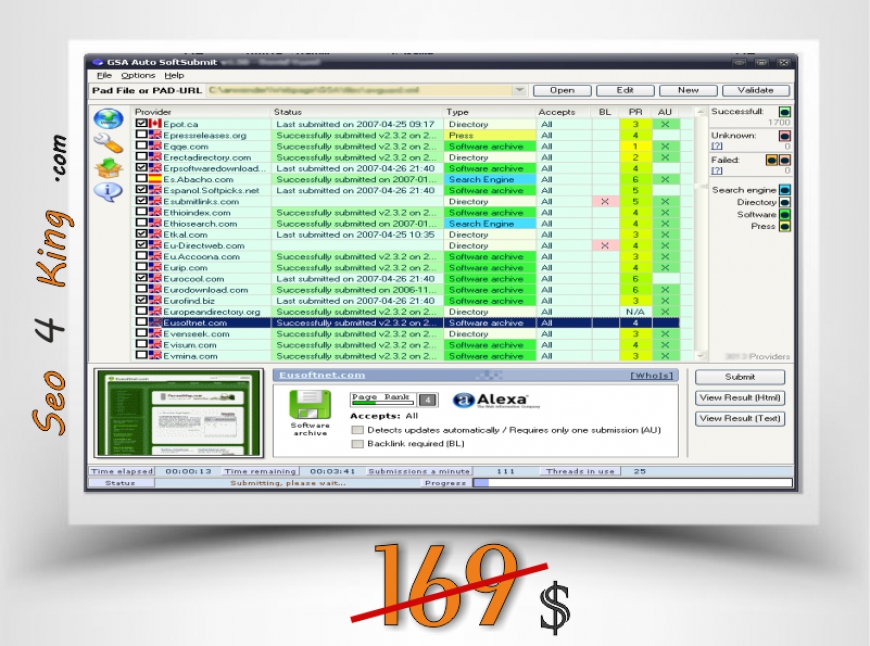Click the BL red mark for Esubmitlinks.com
The image size is (870, 646).
pyautogui.click(x=605, y=201)
